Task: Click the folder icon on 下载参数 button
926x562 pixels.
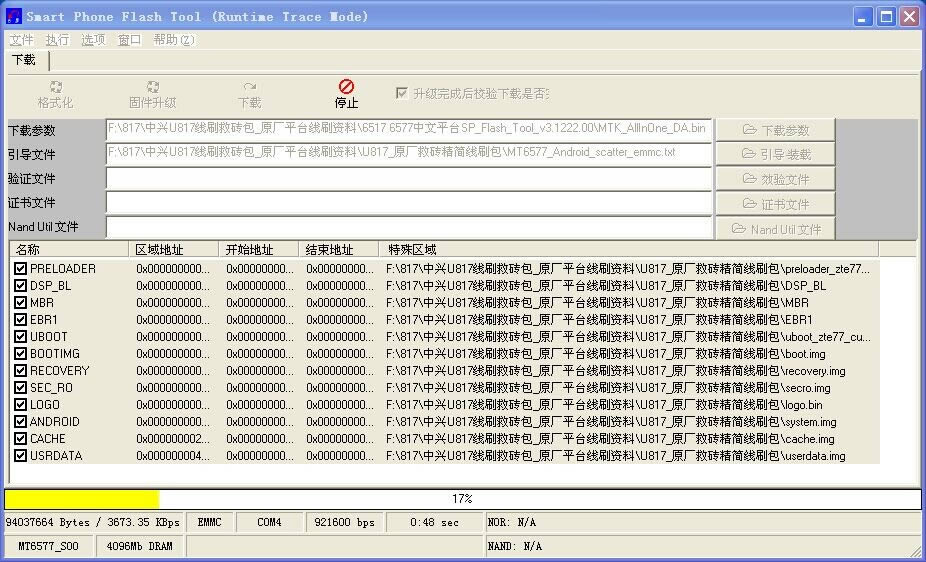Action: click(751, 130)
